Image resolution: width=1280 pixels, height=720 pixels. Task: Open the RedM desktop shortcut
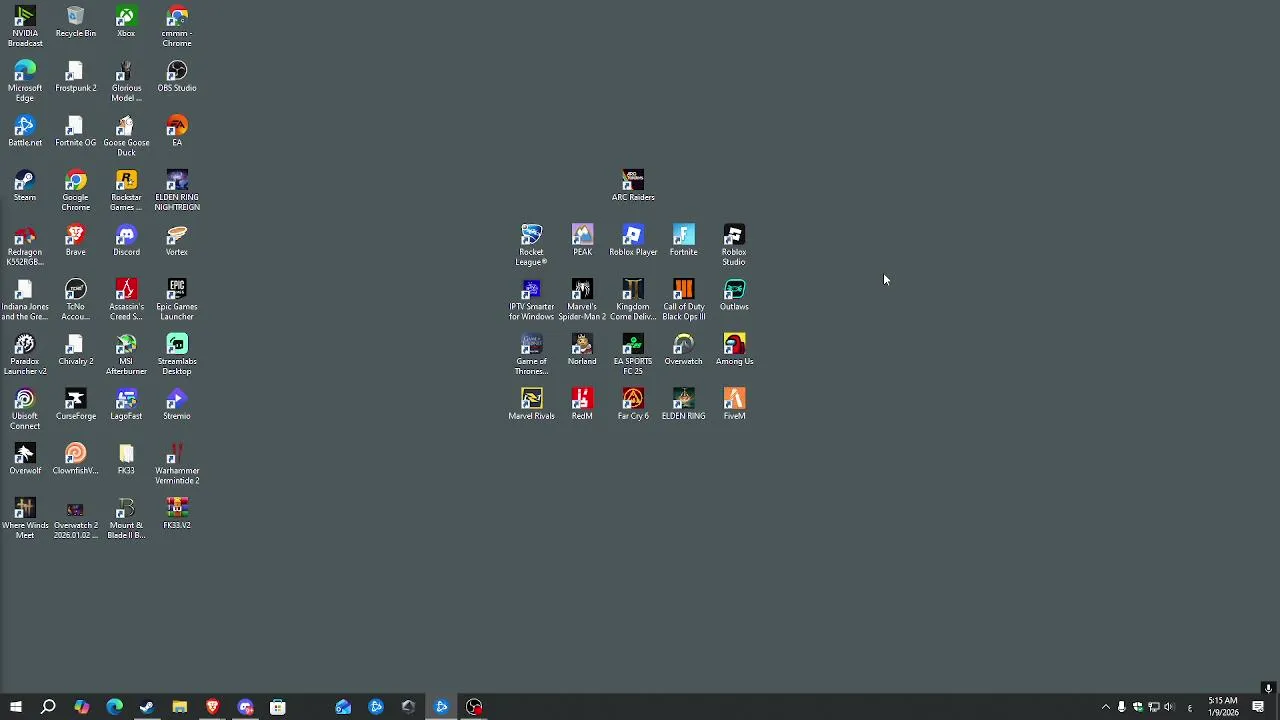(x=582, y=405)
